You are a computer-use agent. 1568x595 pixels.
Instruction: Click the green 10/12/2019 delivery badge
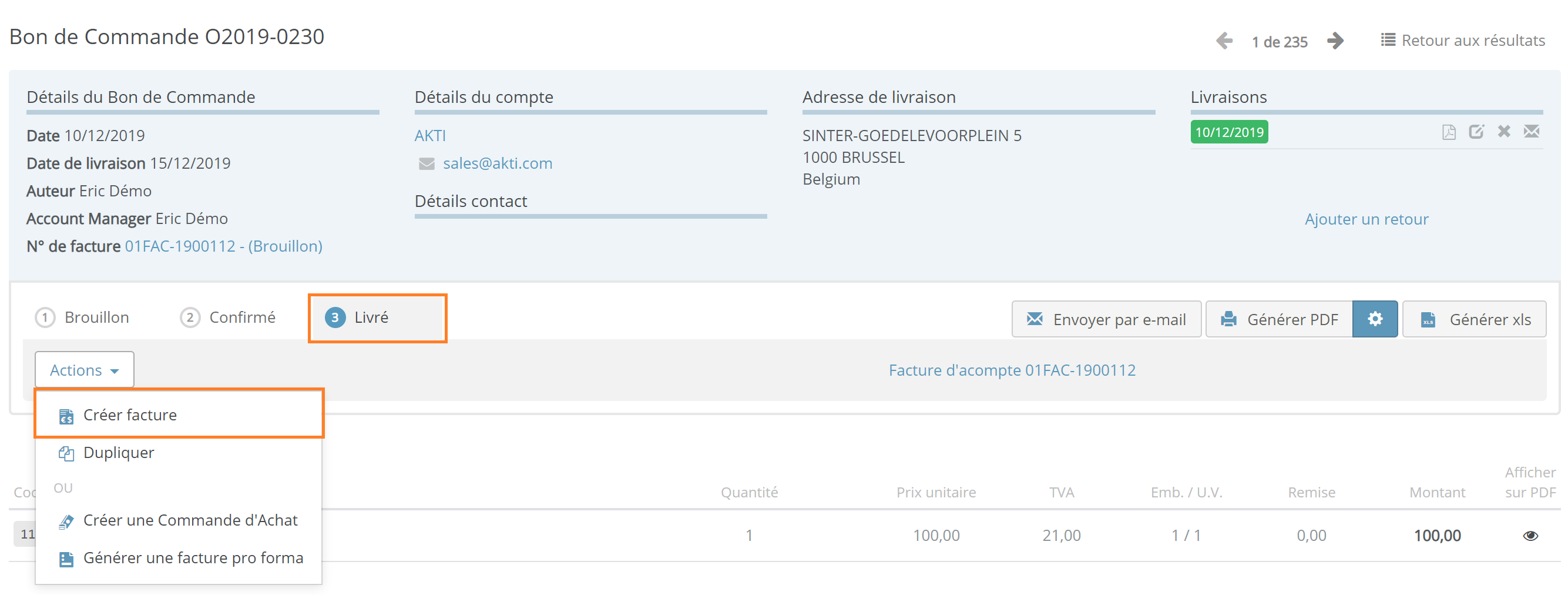(1229, 132)
